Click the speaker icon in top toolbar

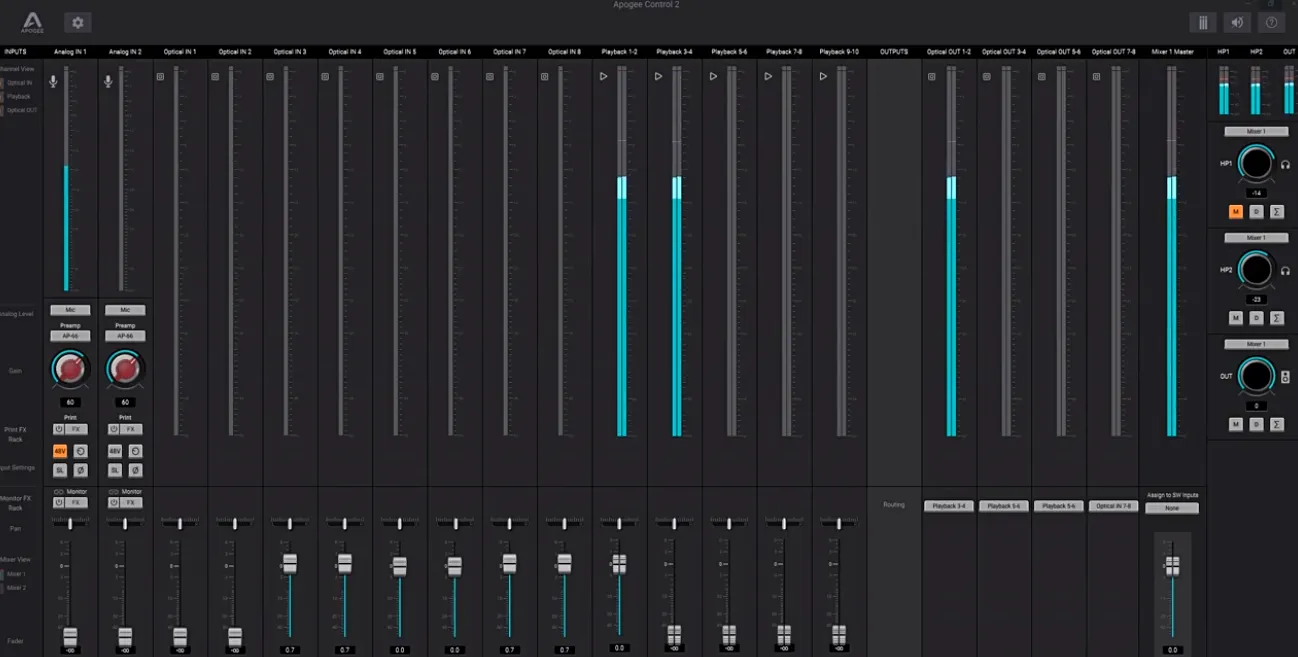click(1237, 22)
